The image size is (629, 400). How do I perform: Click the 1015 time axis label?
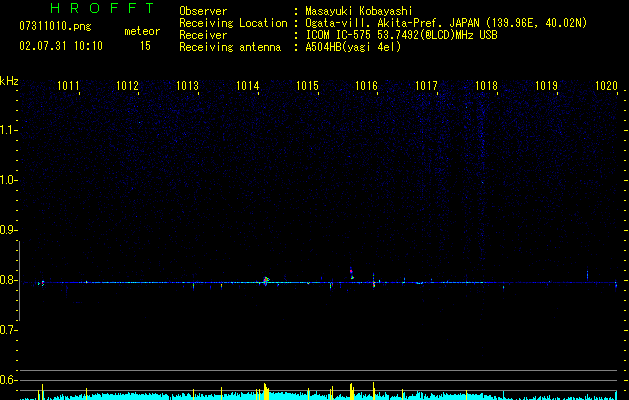(x=307, y=86)
